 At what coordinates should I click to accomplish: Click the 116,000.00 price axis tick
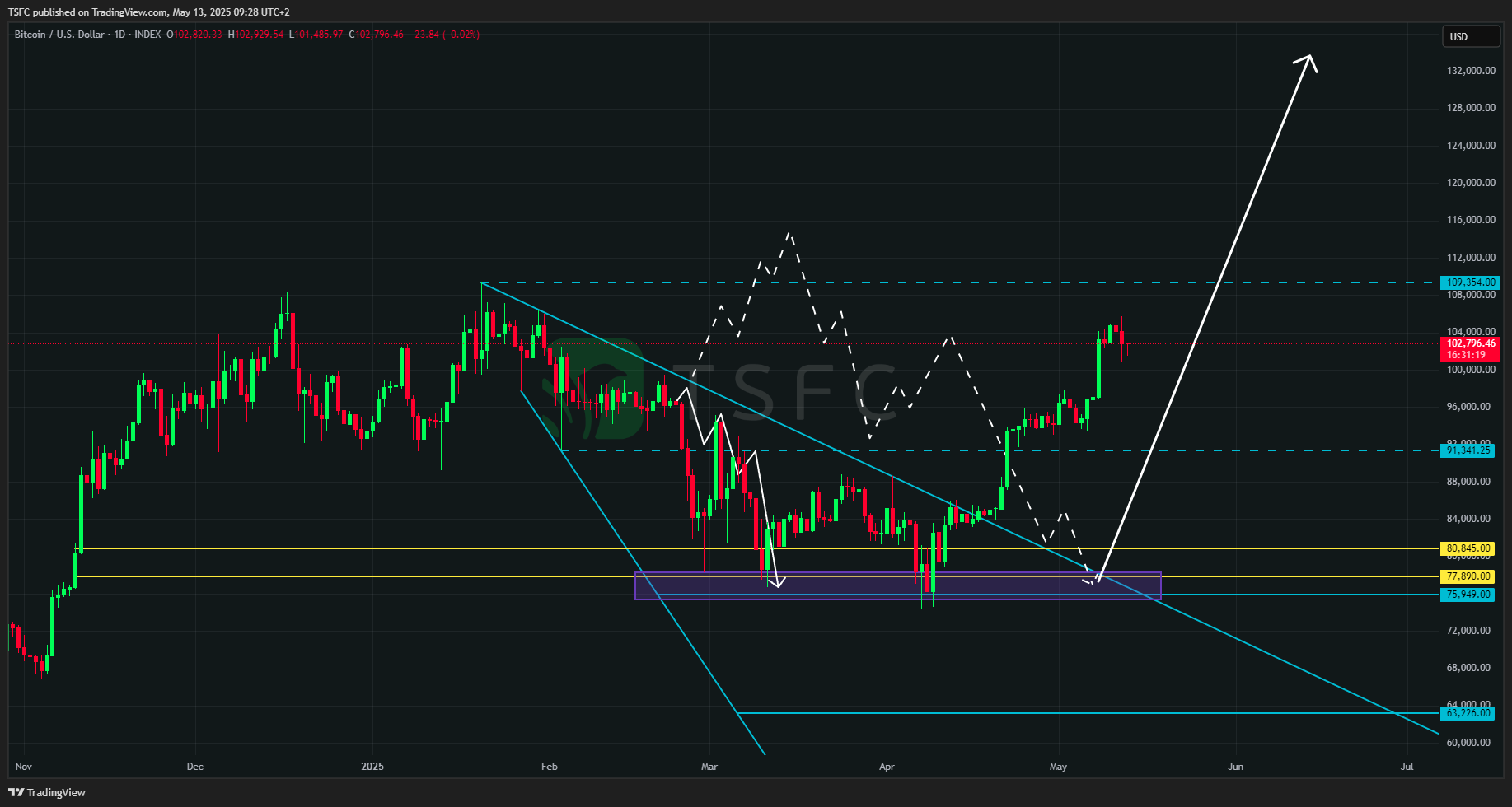click(1471, 220)
